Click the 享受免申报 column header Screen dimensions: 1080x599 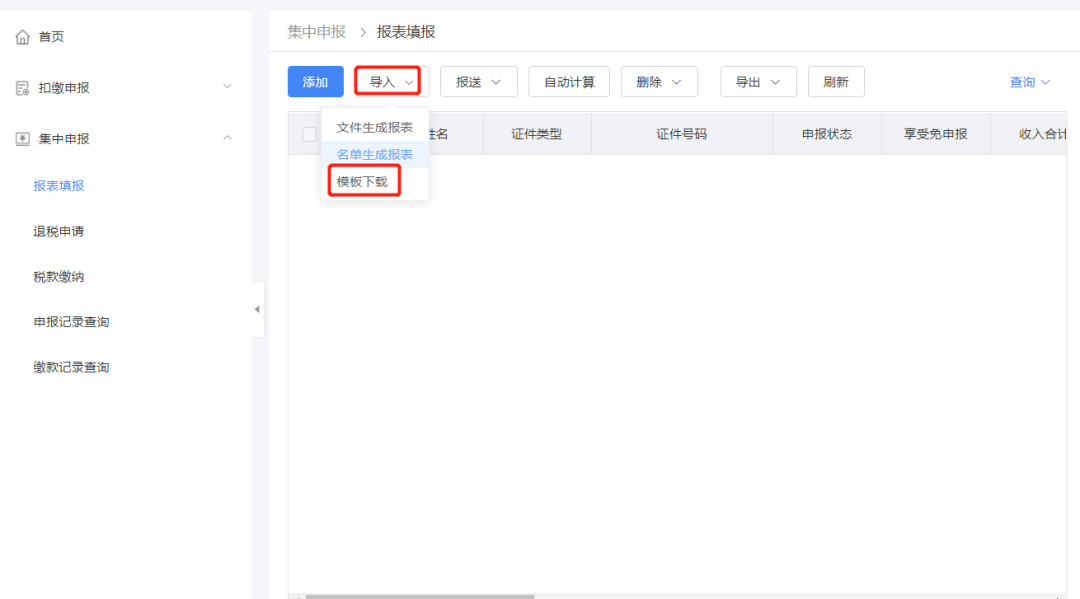935,134
